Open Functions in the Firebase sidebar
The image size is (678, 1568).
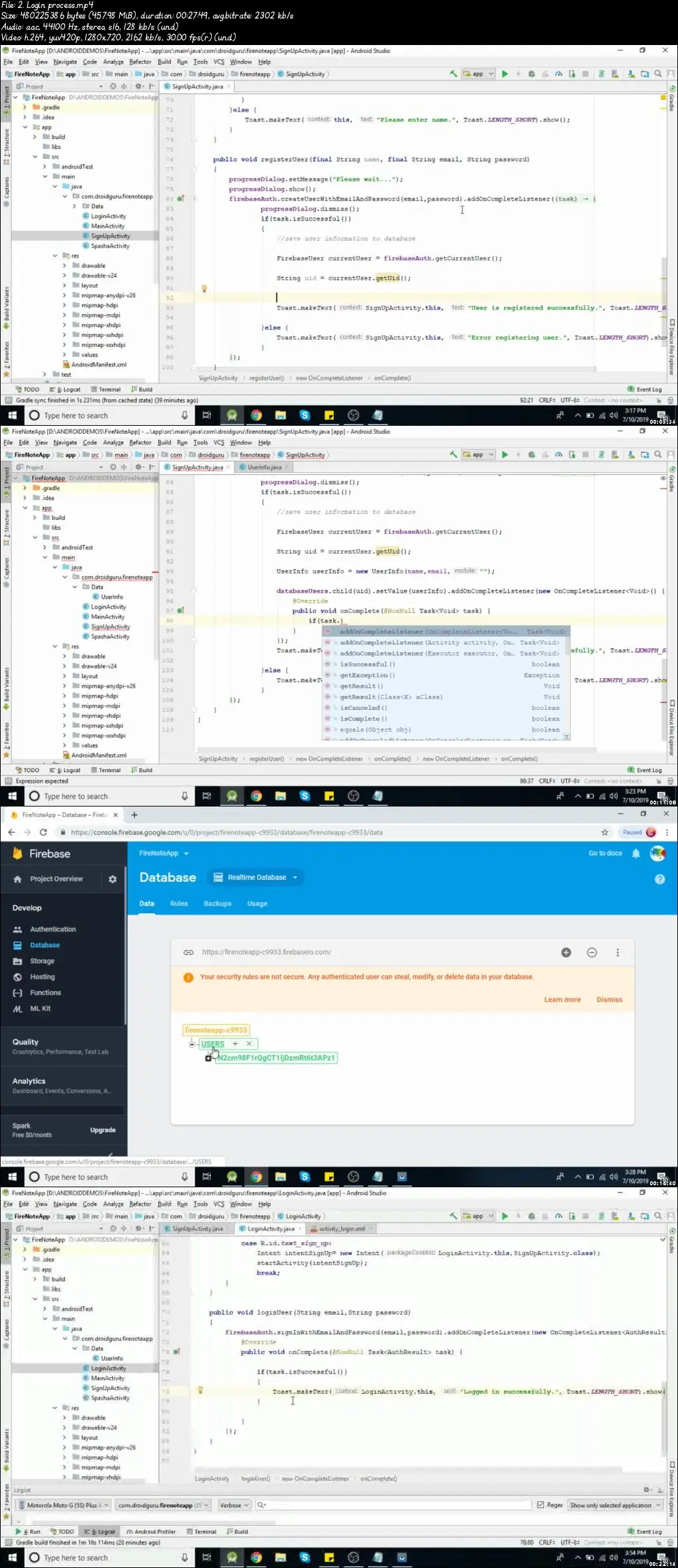(45, 993)
